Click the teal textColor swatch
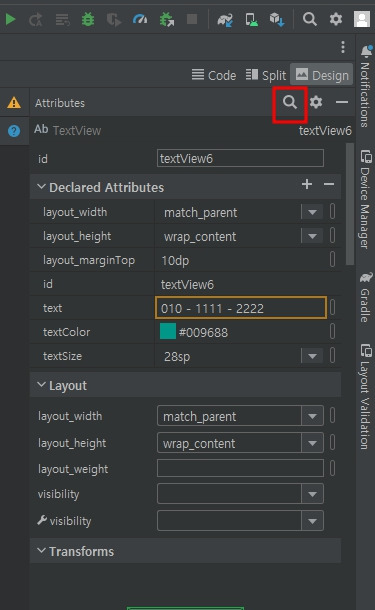The image size is (375, 610). (x=168, y=331)
